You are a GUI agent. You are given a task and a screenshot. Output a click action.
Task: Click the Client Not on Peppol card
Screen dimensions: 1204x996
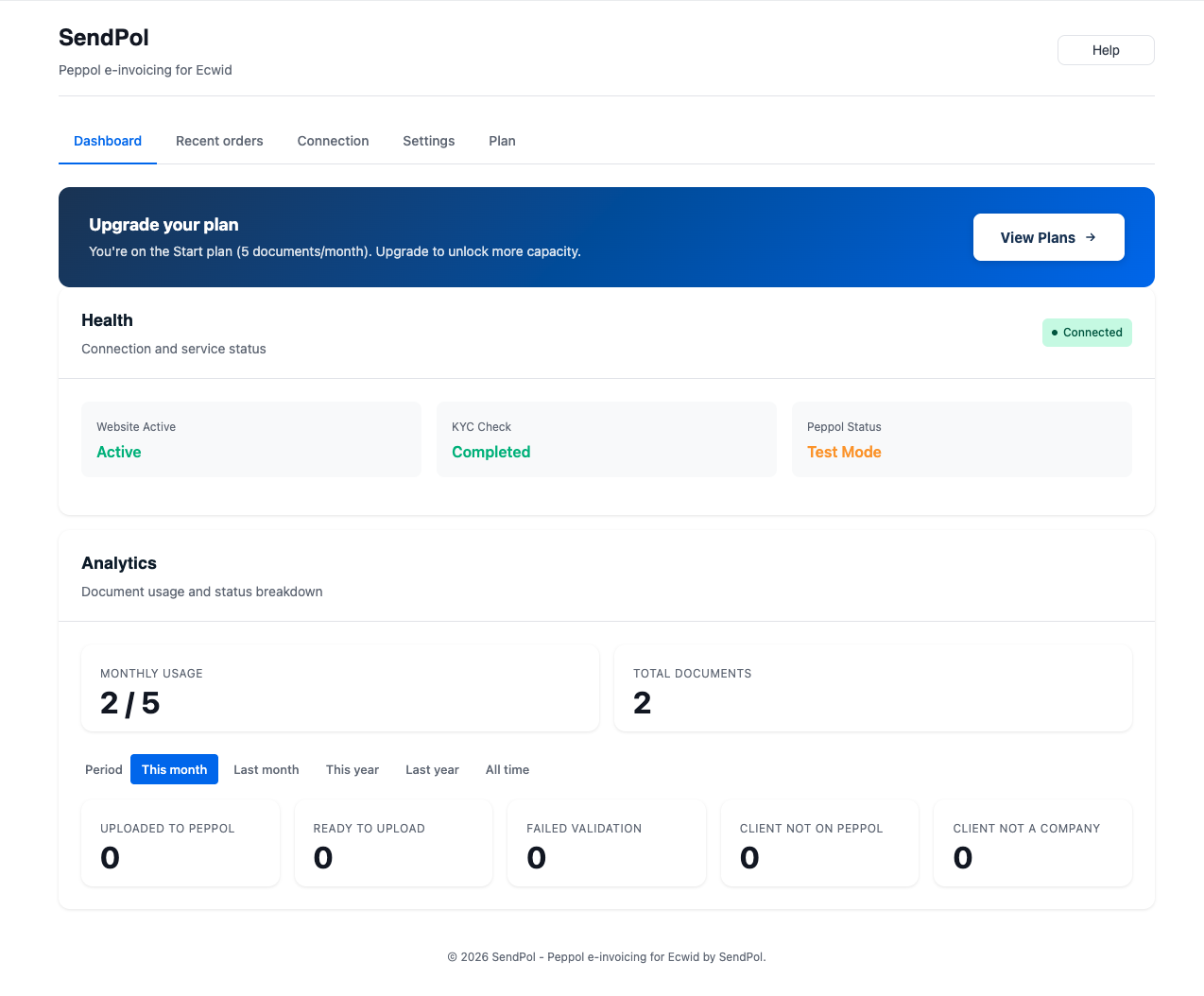pos(819,843)
